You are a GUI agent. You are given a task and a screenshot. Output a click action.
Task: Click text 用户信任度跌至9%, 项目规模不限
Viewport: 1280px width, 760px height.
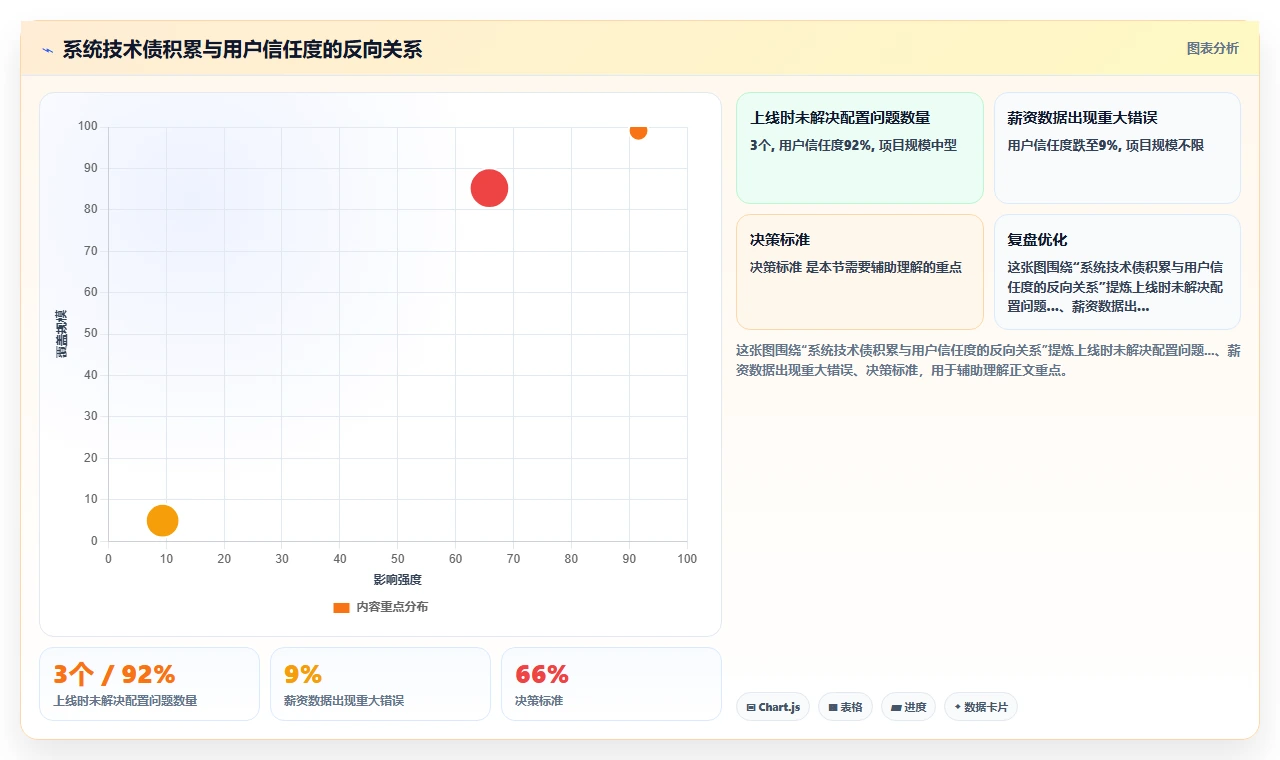(1106, 145)
